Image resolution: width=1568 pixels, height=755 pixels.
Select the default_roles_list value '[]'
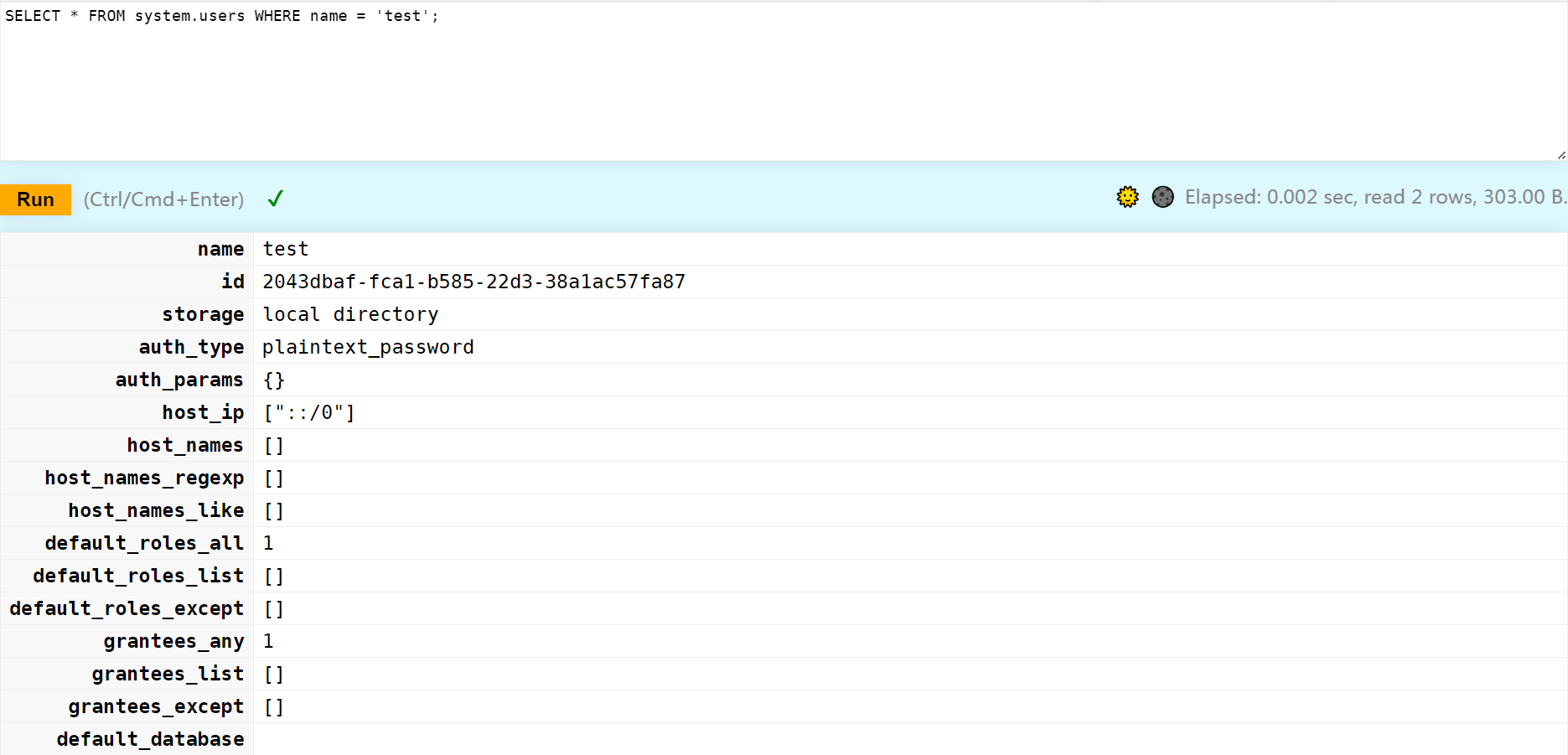pyautogui.click(x=274, y=576)
